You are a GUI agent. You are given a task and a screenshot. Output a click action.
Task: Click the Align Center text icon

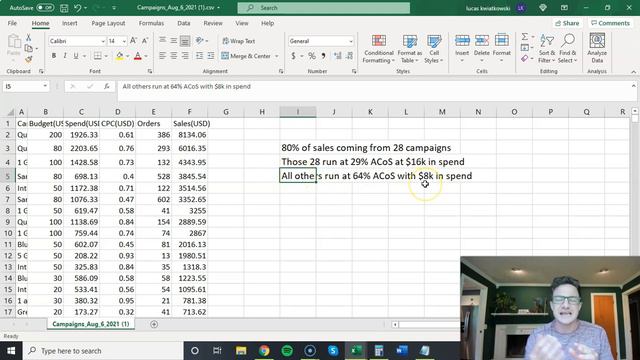pyautogui.click(x=174, y=56)
